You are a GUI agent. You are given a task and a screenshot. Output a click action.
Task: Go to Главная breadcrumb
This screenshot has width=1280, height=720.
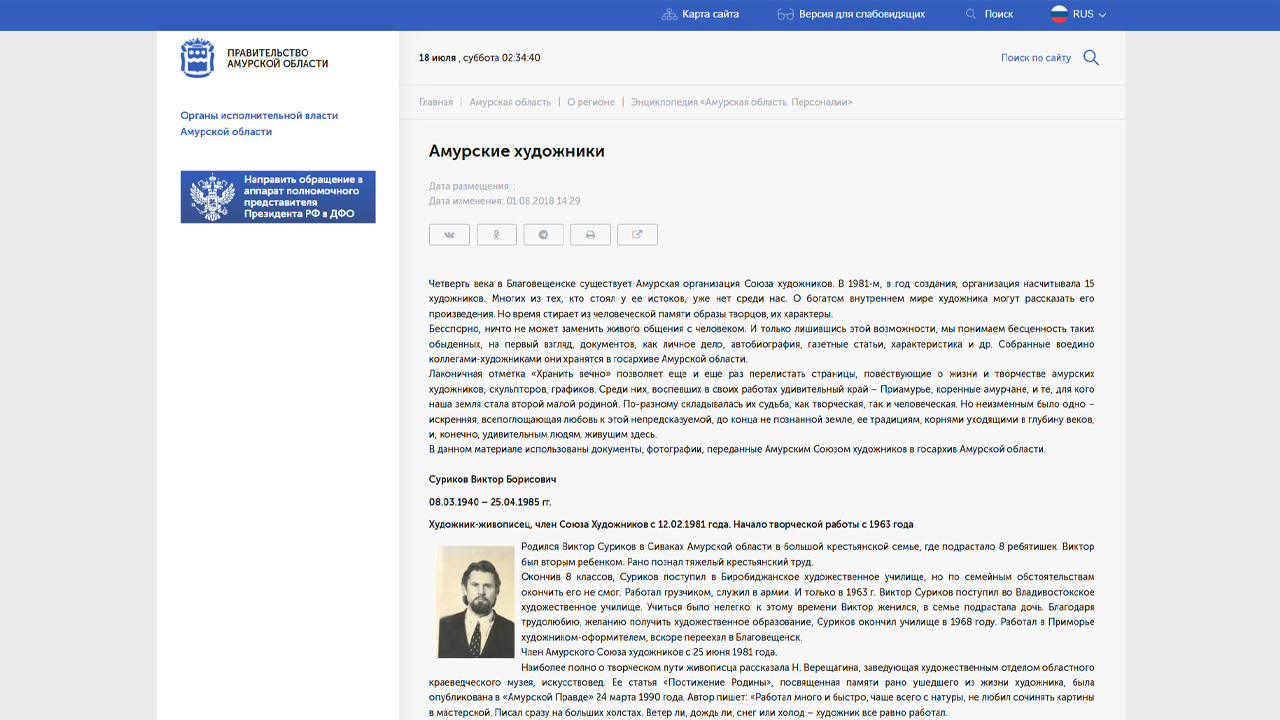[436, 102]
